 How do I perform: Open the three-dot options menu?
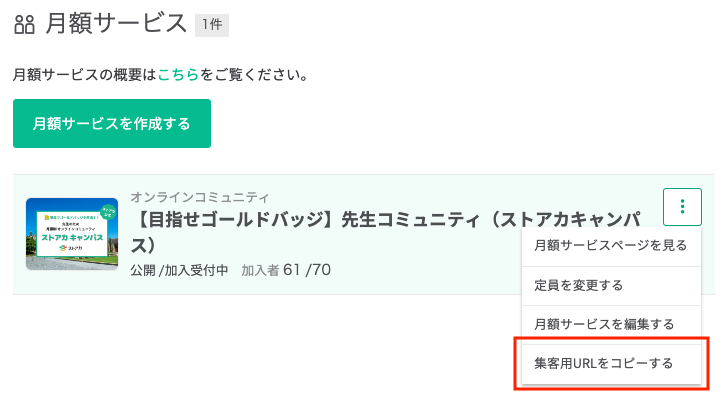(682, 207)
